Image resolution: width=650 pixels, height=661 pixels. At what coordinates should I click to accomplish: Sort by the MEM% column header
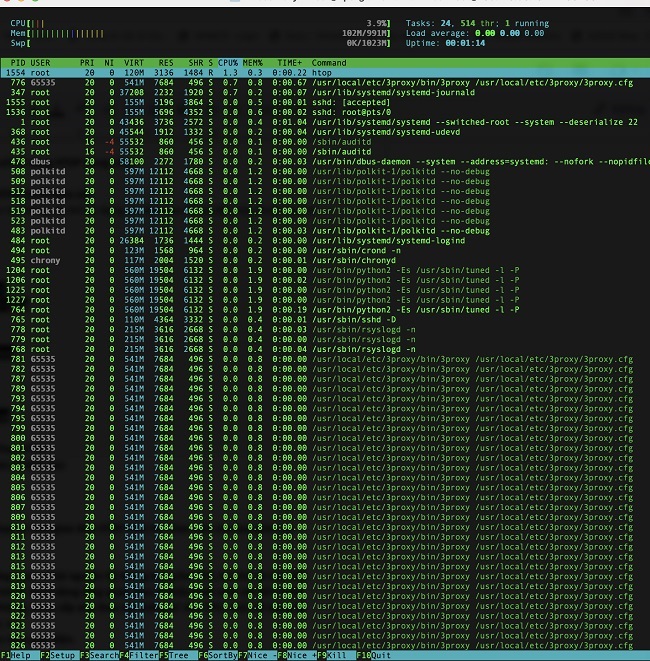coord(253,63)
